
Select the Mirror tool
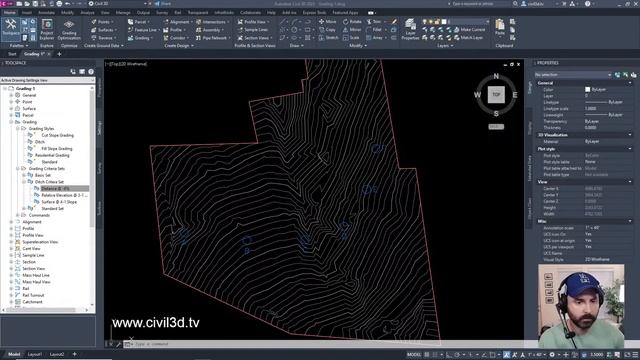pos(352,30)
